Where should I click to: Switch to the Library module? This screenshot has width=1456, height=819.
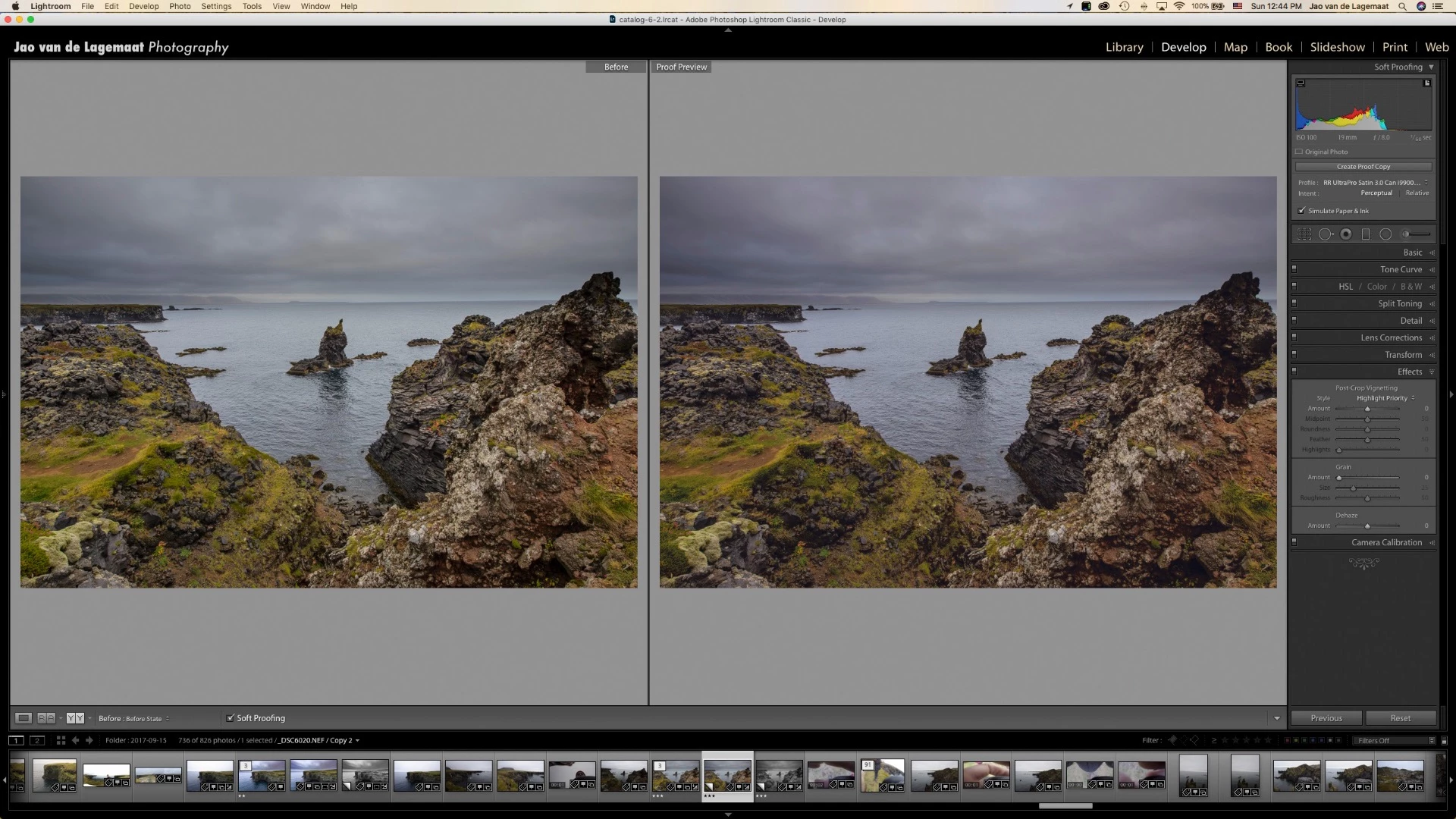tap(1124, 47)
